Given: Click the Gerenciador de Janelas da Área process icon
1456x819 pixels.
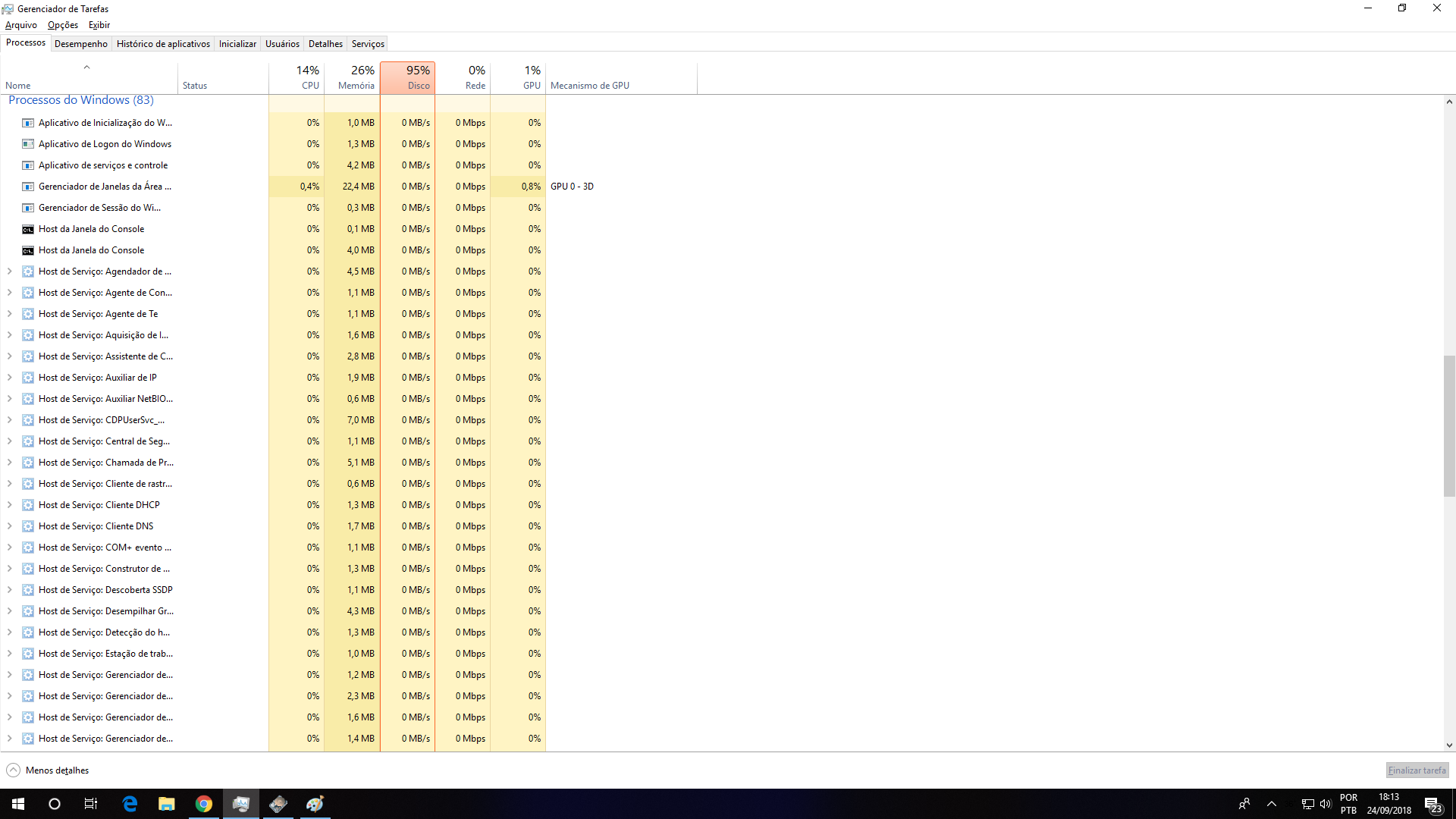Looking at the screenshot, I should point(28,187).
